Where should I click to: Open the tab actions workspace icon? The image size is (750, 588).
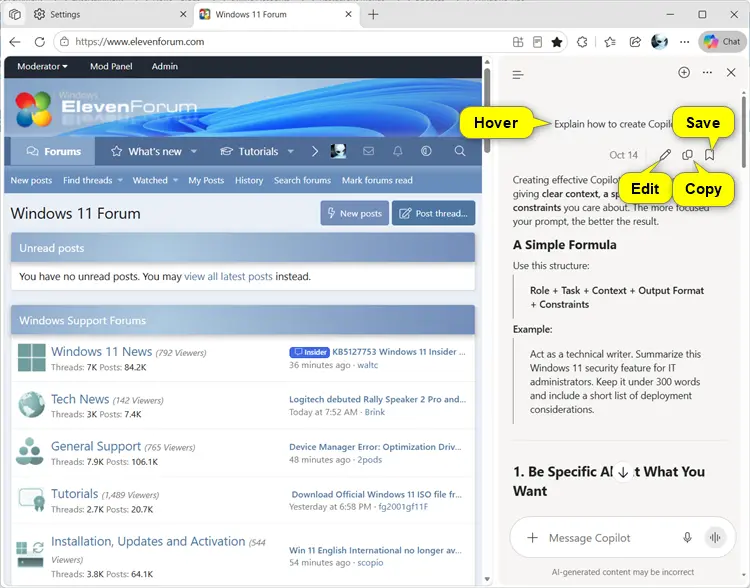click(x=15, y=14)
